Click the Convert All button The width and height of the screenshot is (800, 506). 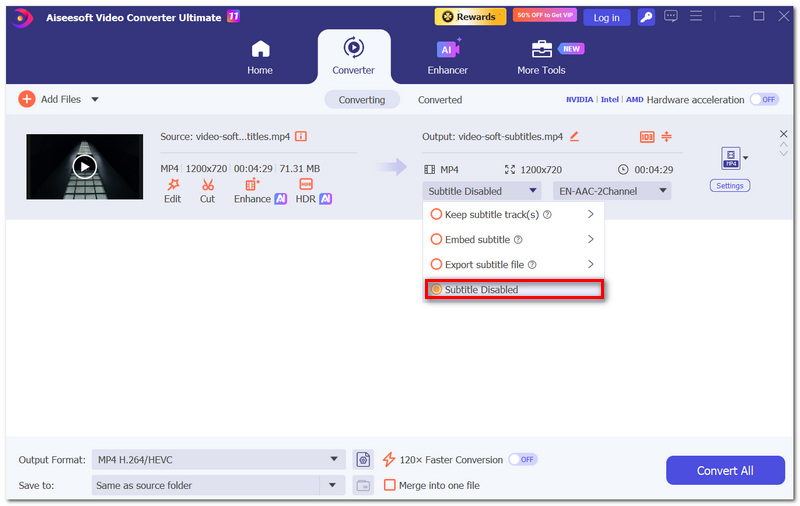point(725,470)
